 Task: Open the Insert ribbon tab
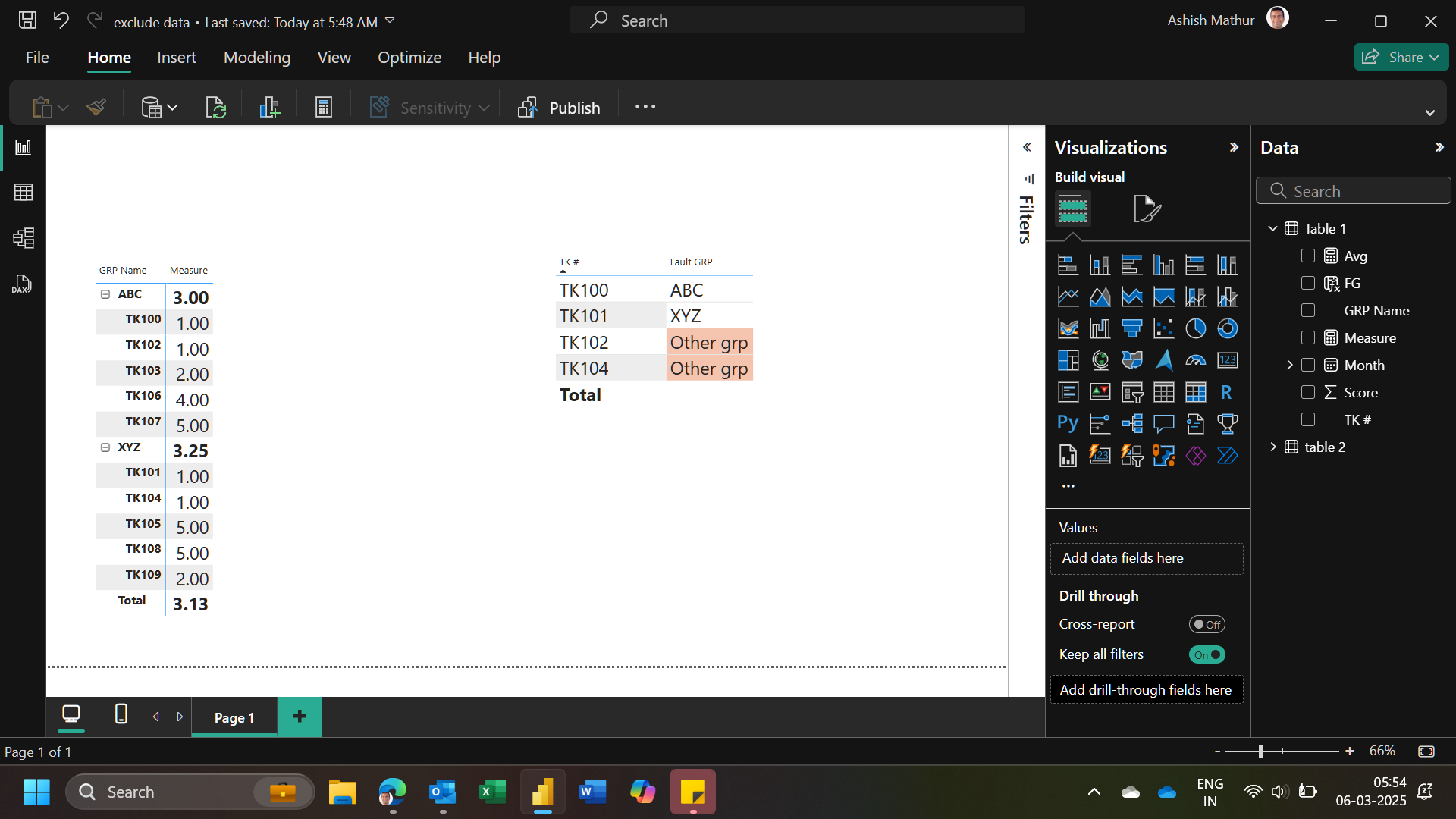click(177, 58)
